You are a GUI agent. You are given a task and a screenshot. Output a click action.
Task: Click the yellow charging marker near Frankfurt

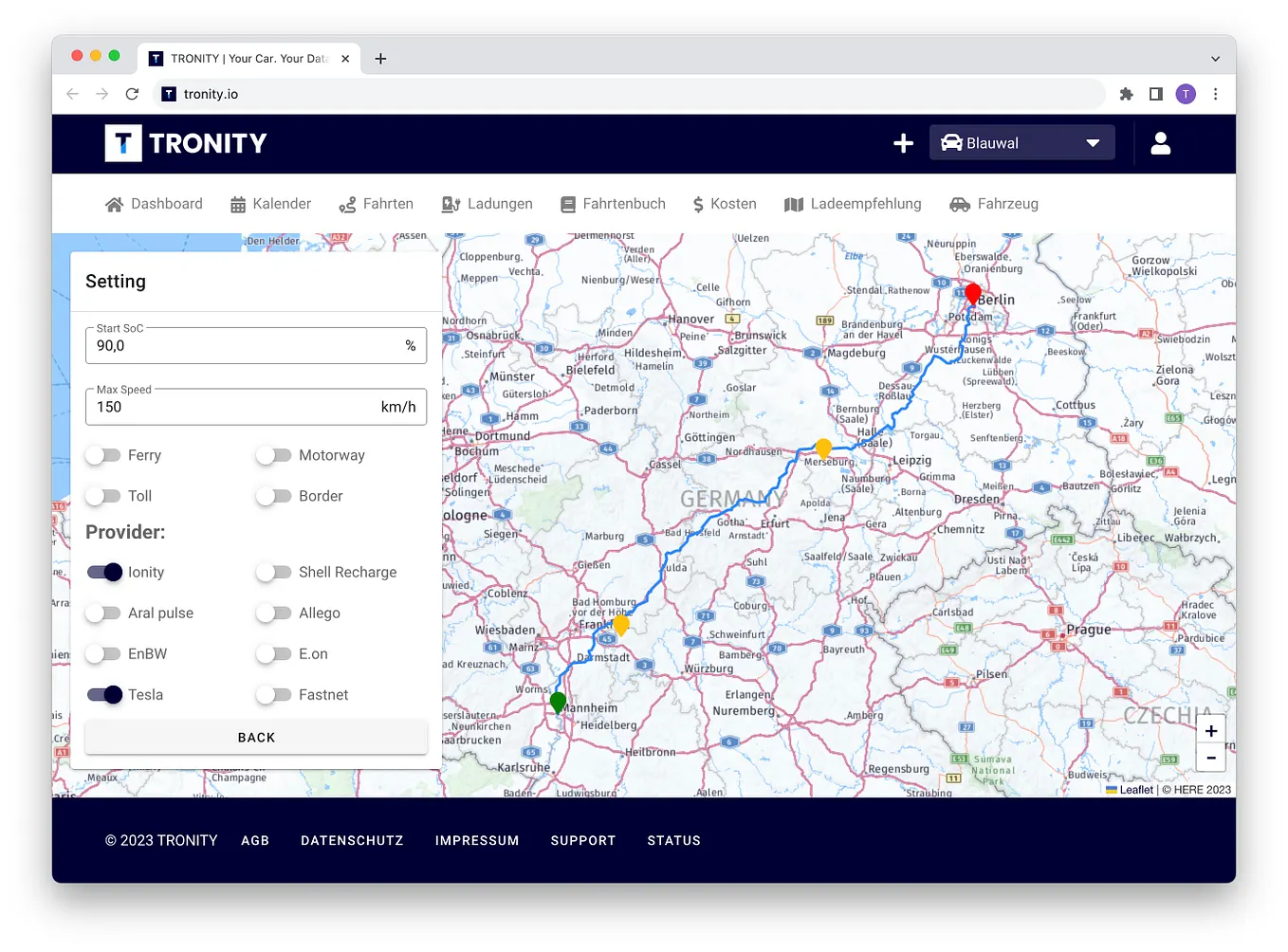click(621, 624)
